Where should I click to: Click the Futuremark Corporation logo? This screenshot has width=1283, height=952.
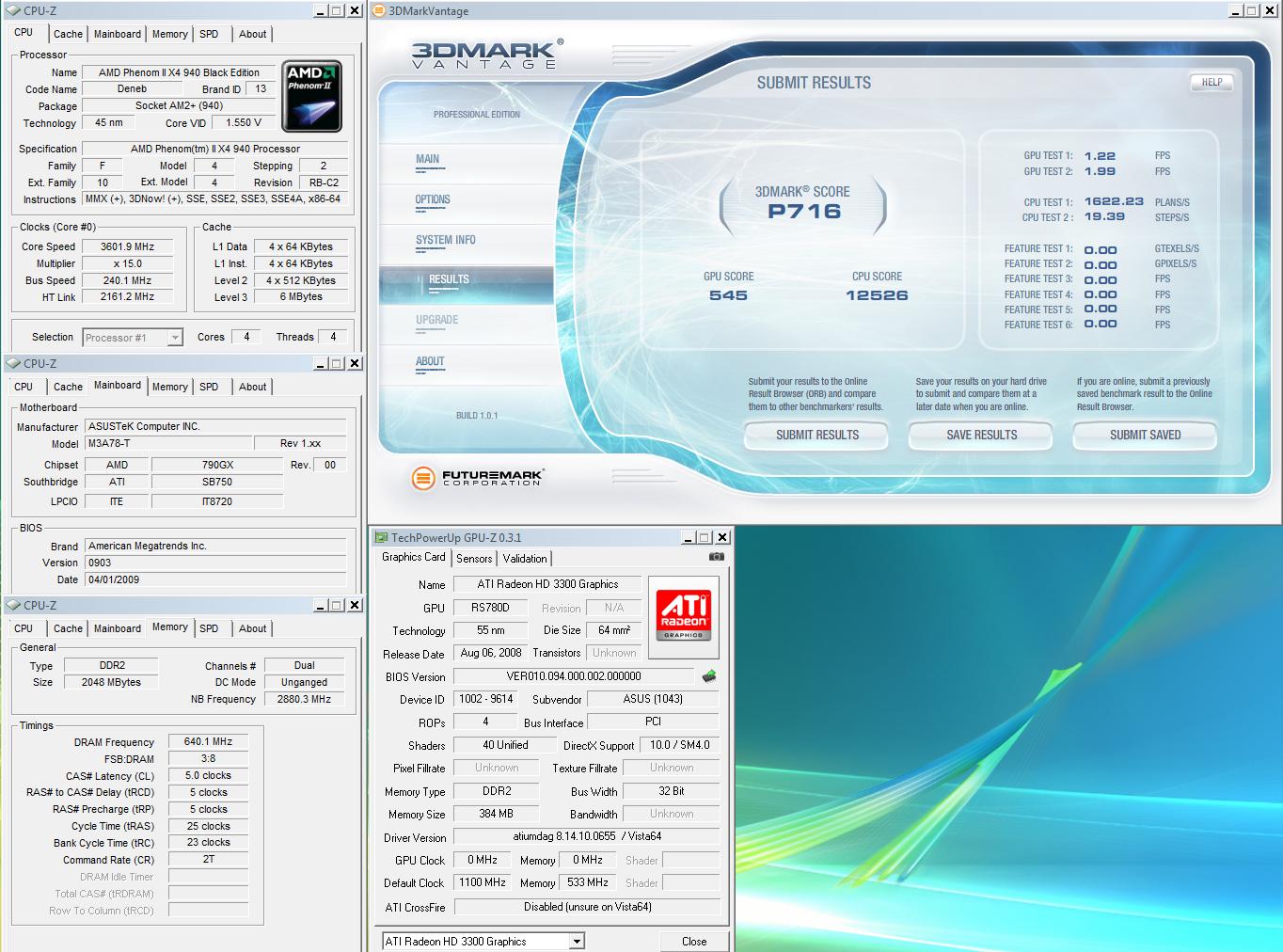coord(478,478)
